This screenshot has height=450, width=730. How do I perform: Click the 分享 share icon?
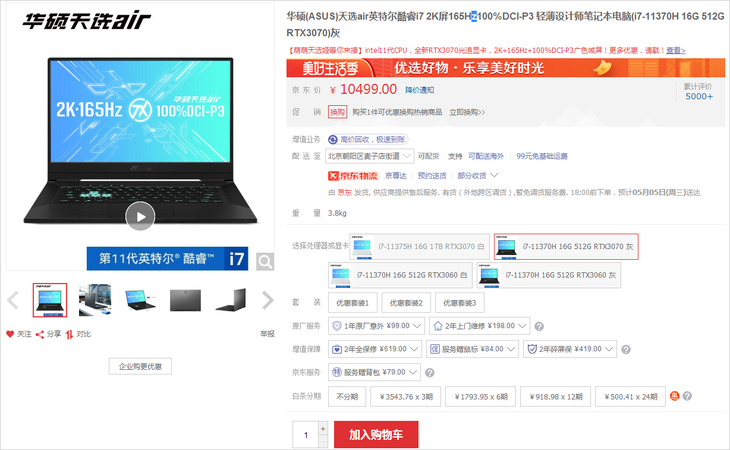pyautogui.click(x=39, y=334)
